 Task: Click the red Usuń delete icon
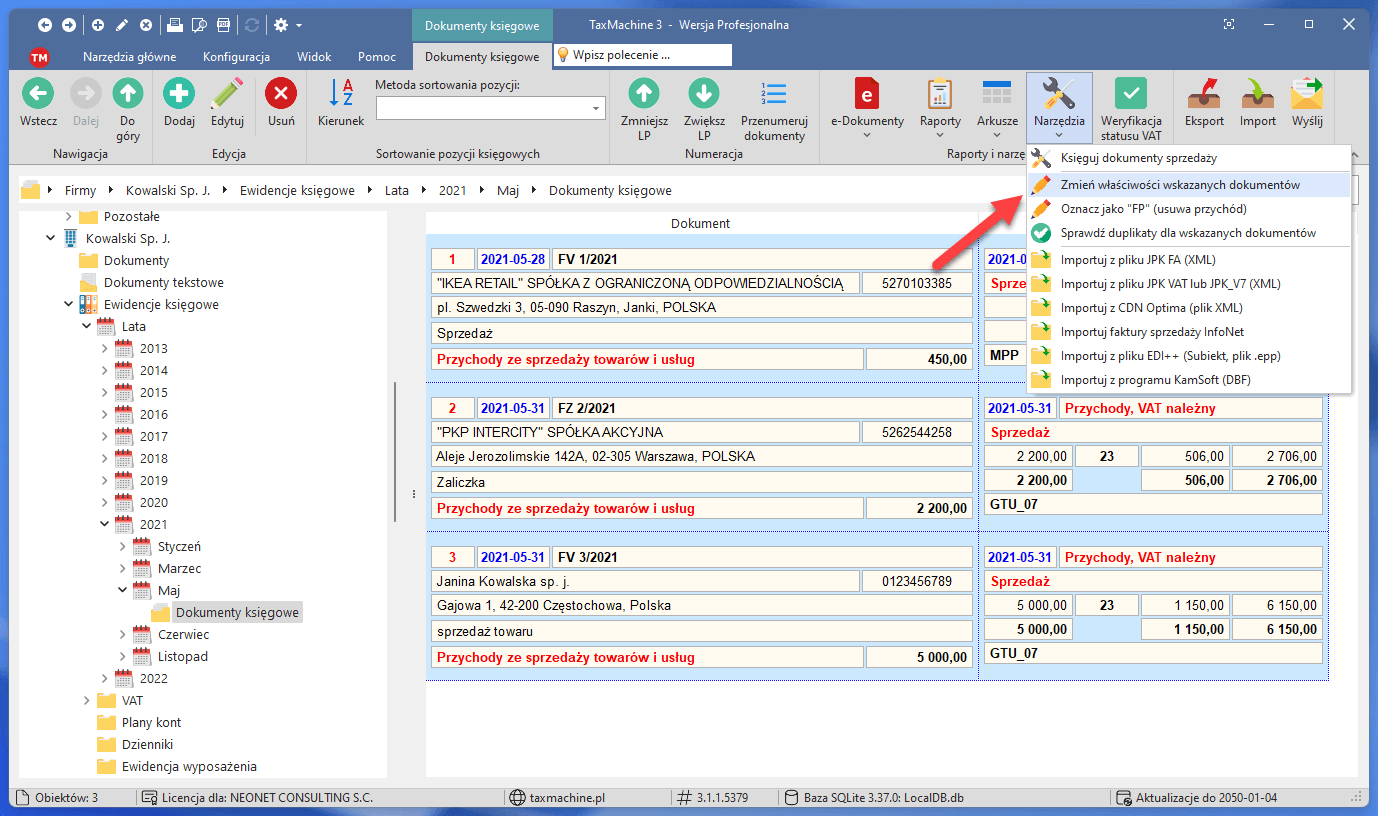tap(281, 95)
